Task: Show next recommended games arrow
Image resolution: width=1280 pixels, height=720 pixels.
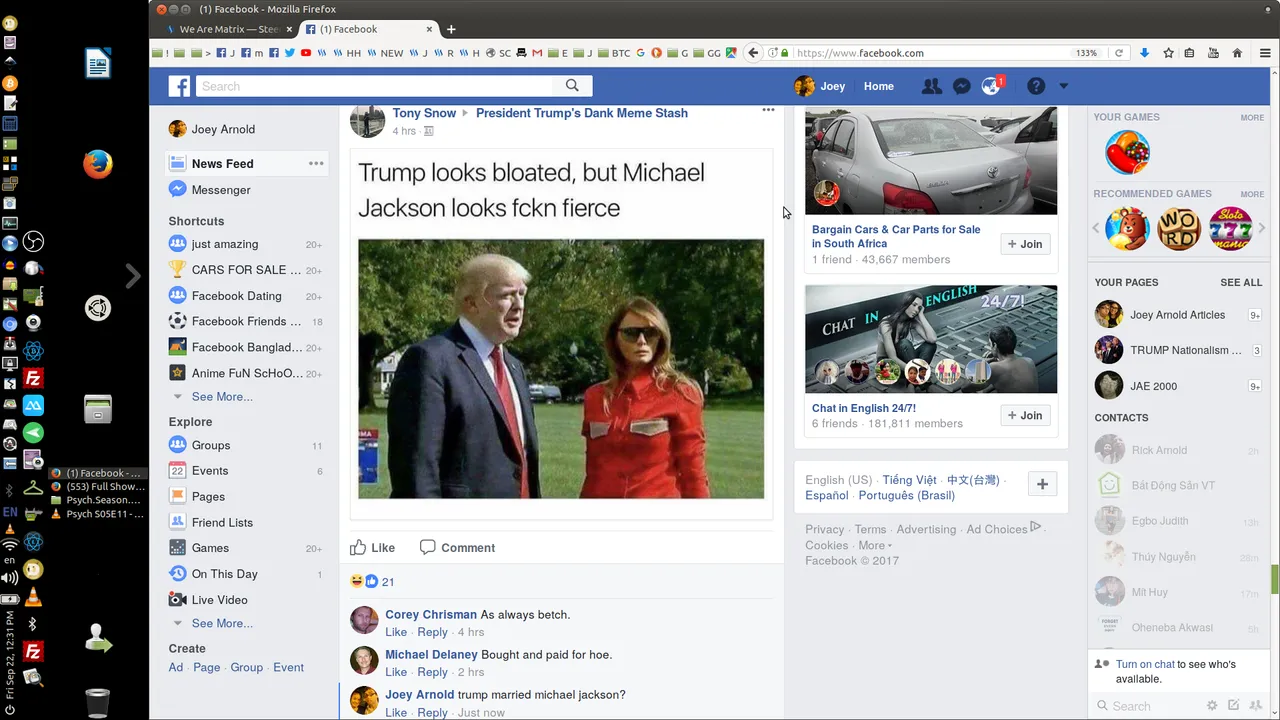Action: click(x=1261, y=229)
